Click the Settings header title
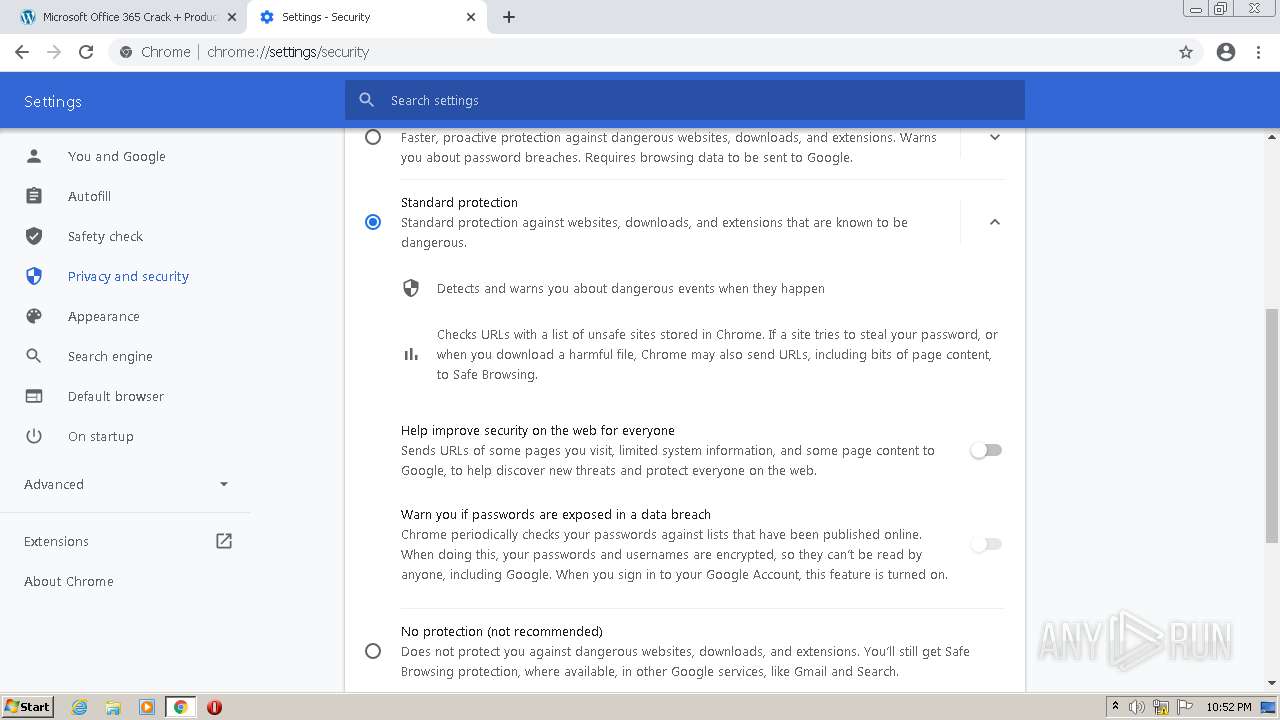The image size is (1280, 720). (53, 101)
